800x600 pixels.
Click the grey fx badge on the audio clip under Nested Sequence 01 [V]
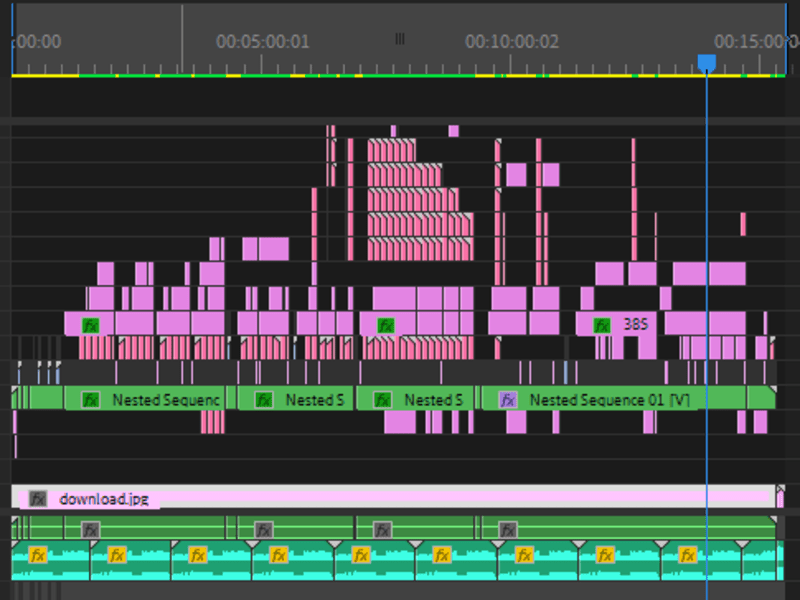tap(508, 530)
